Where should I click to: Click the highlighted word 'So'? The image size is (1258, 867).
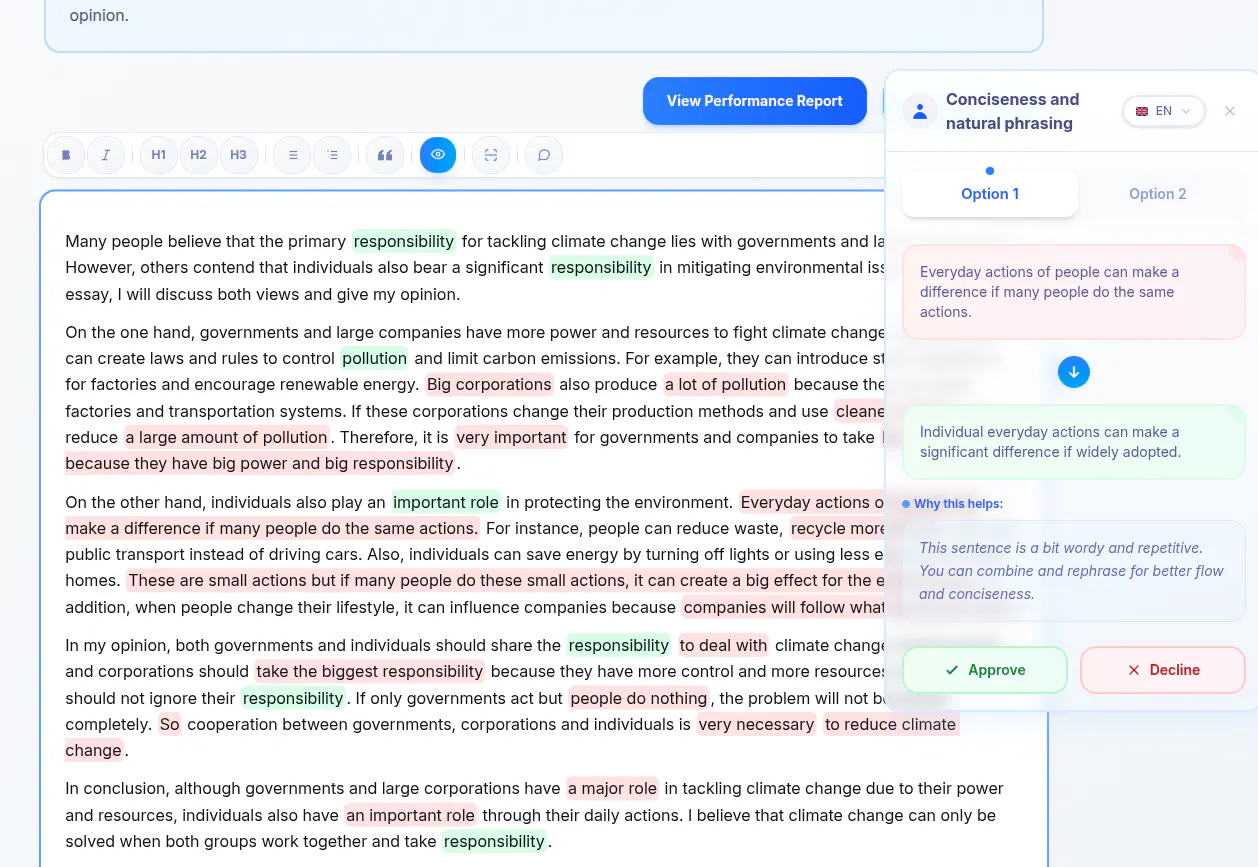pyautogui.click(x=170, y=724)
